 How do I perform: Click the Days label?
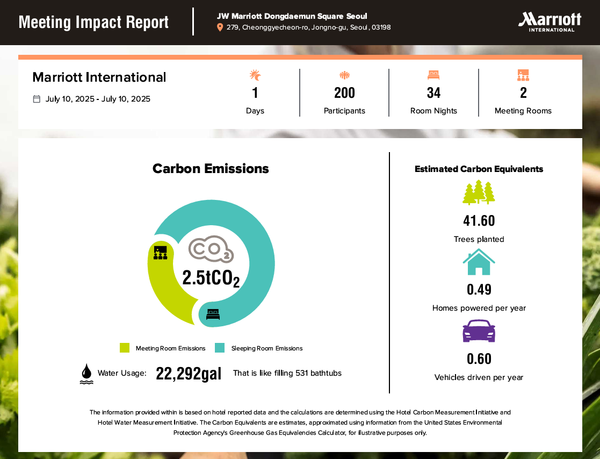coord(255,111)
